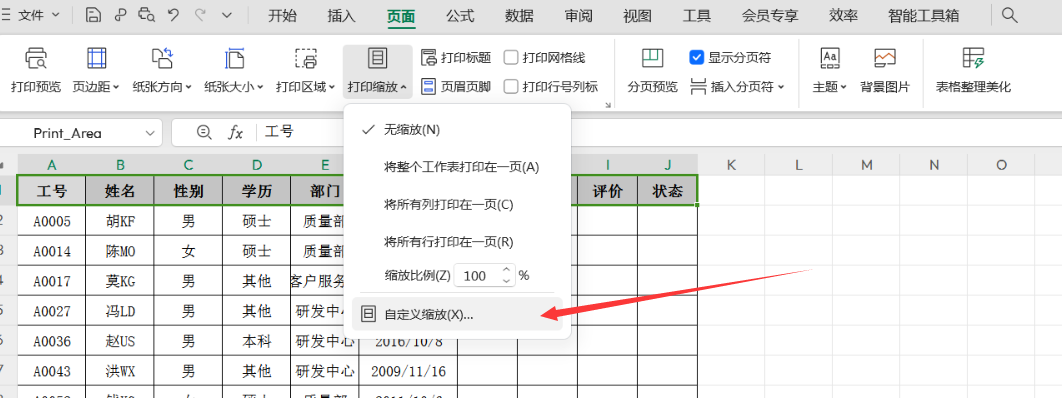The height and width of the screenshot is (398, 1062).
Task: Open the Paper Orientation (纸张方向) dropdown
Action: tap(162, 70)
